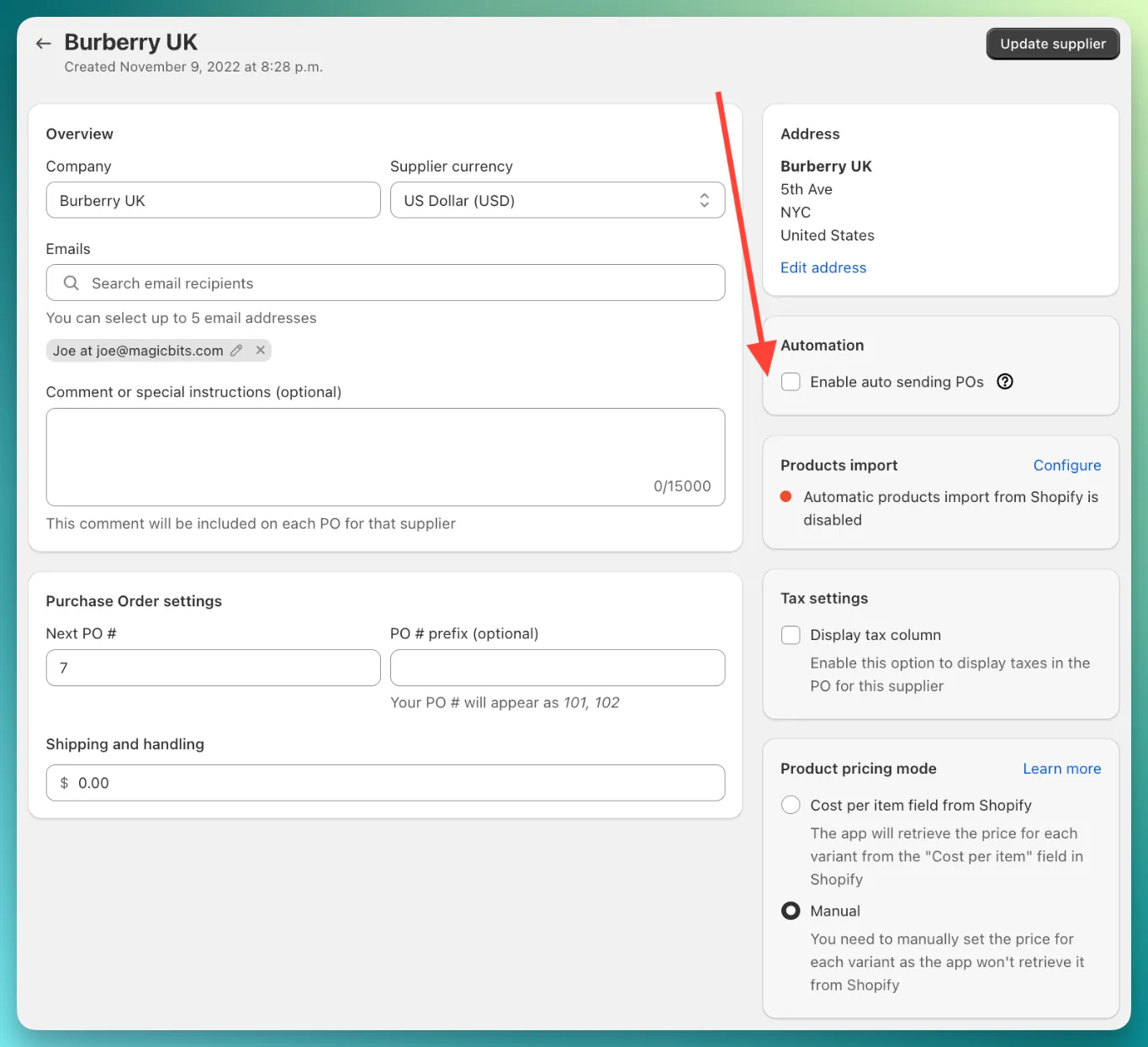Click the 'Product pricing mode' heading
Viewport: 1148px width, 1047px height.
click(x=859, y=769)
